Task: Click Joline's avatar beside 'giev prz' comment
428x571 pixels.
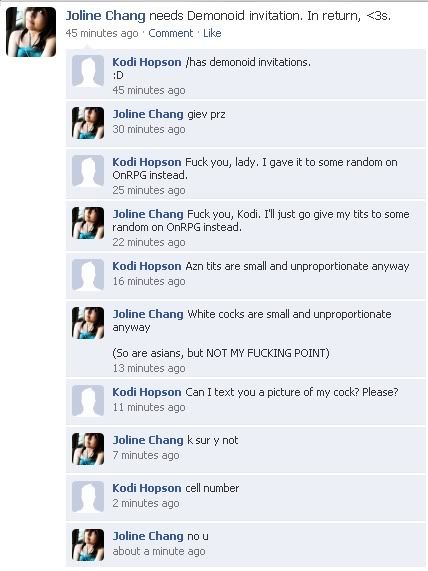Action: [88, 123]
